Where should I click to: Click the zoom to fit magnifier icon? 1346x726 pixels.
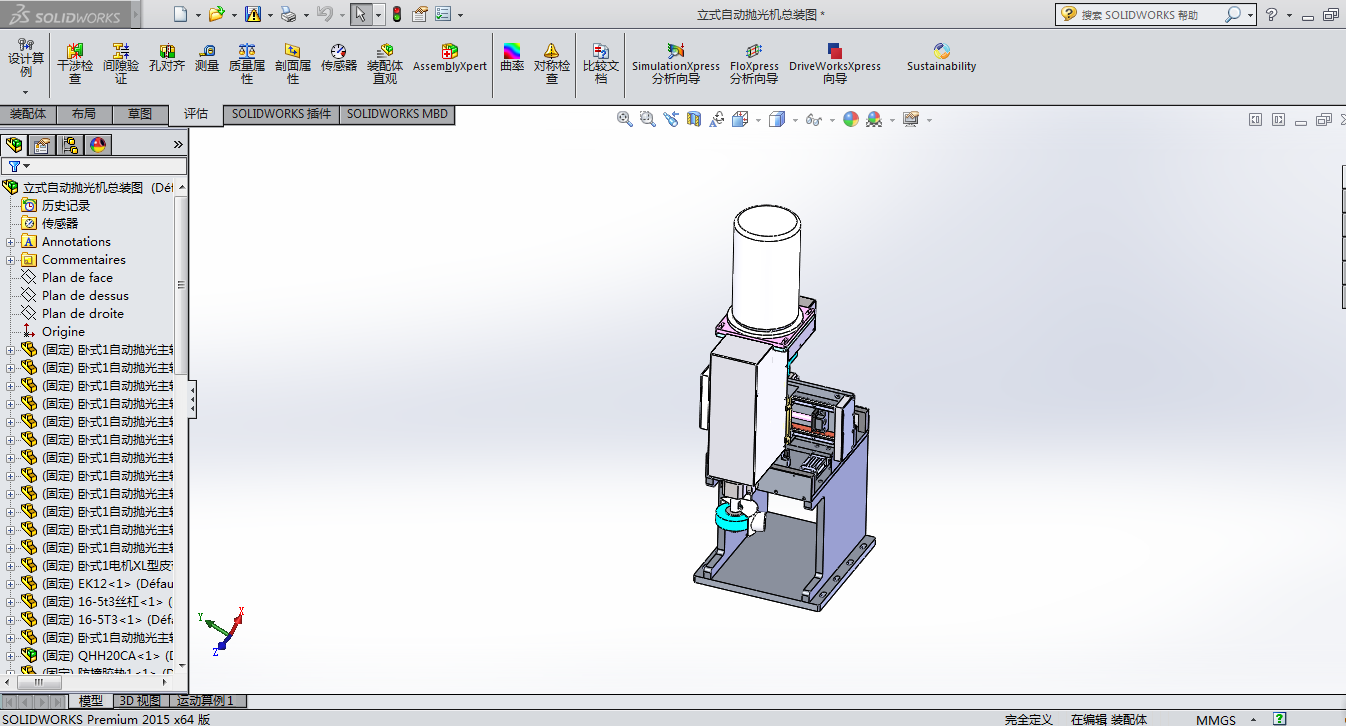625,119
